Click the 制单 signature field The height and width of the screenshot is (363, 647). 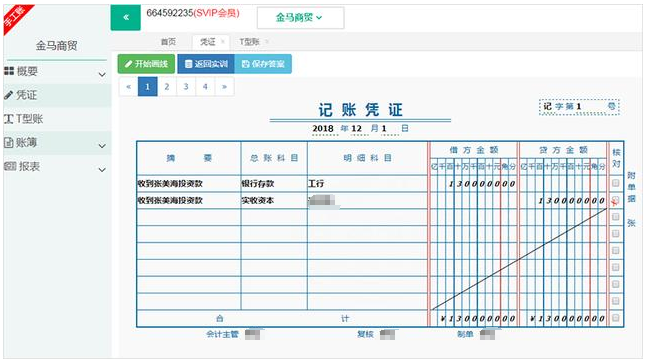[x=488, y=334]
